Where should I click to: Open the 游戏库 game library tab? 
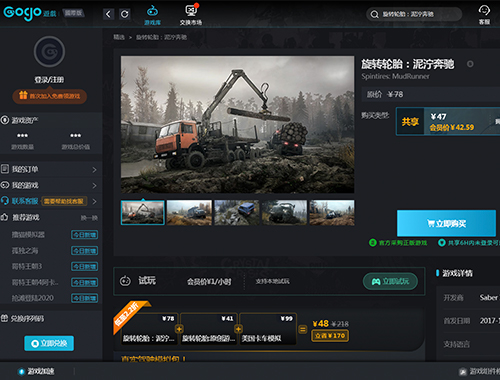tap(152, 15)
